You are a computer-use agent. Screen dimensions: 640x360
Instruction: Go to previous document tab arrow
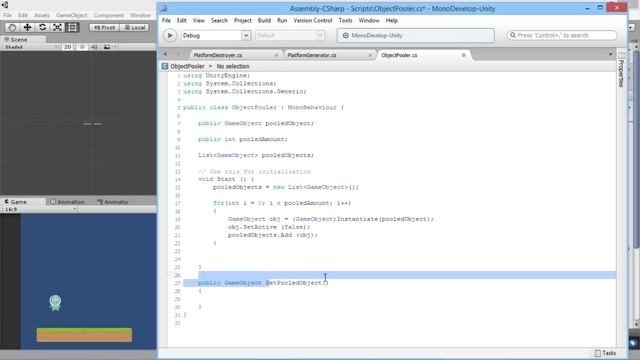(x=165, y=54)
